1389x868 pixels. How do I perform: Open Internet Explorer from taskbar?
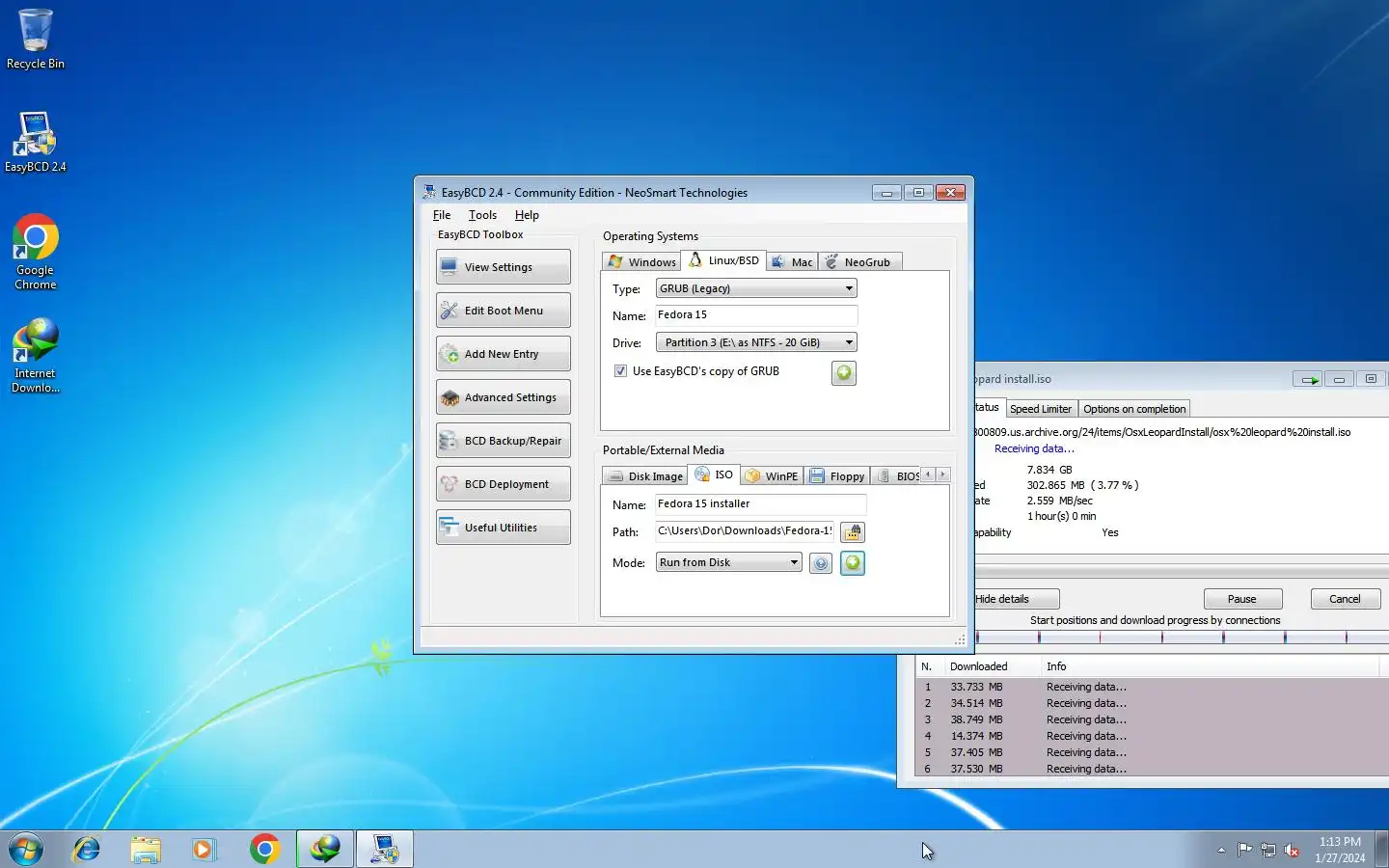pyautogui.click(x=87, y=849)
